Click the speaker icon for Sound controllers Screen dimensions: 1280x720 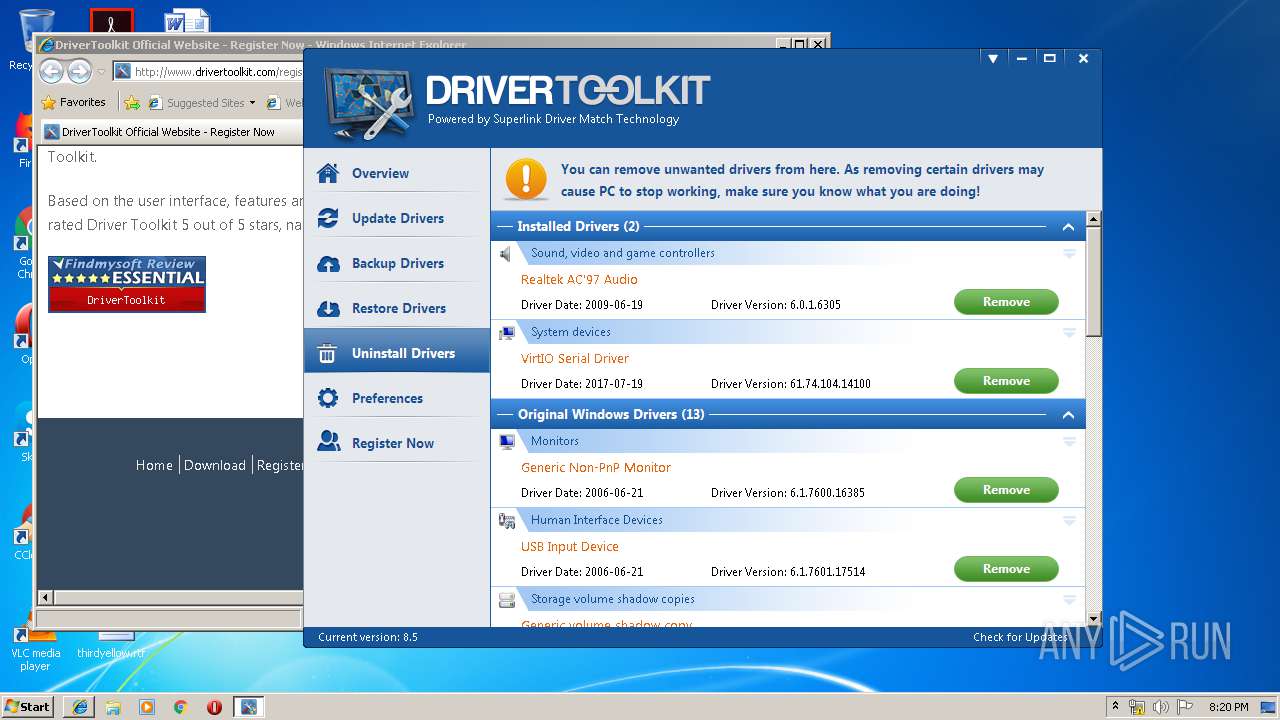[x=506, y=253]
